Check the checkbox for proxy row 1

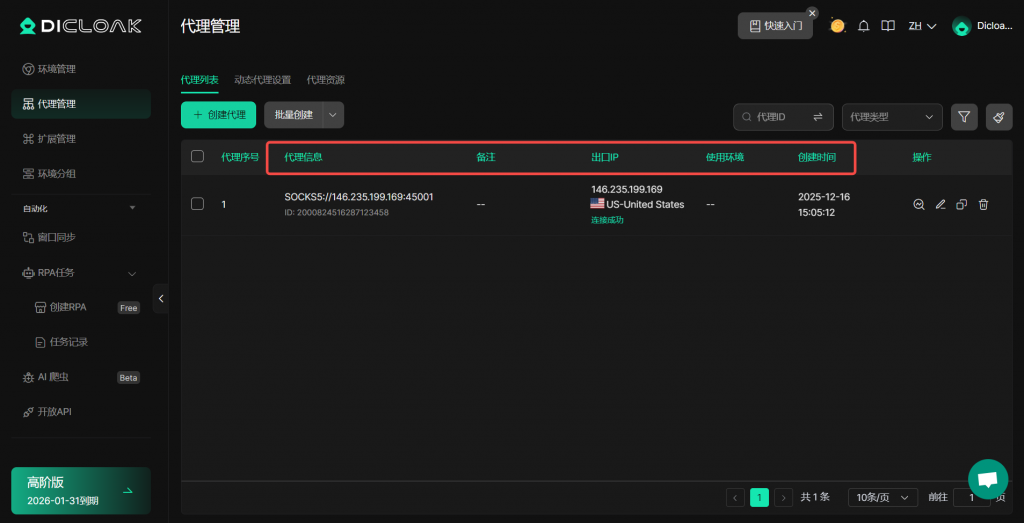point(197,204)
